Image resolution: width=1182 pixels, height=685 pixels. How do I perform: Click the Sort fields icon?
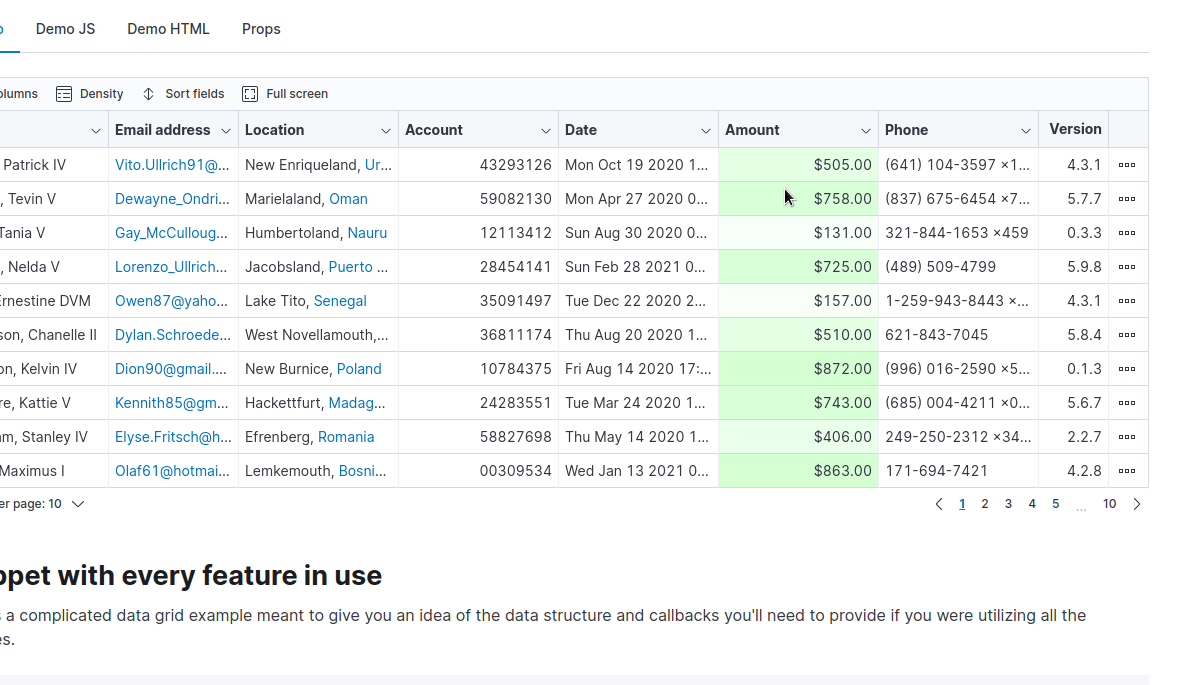(149, 94)
